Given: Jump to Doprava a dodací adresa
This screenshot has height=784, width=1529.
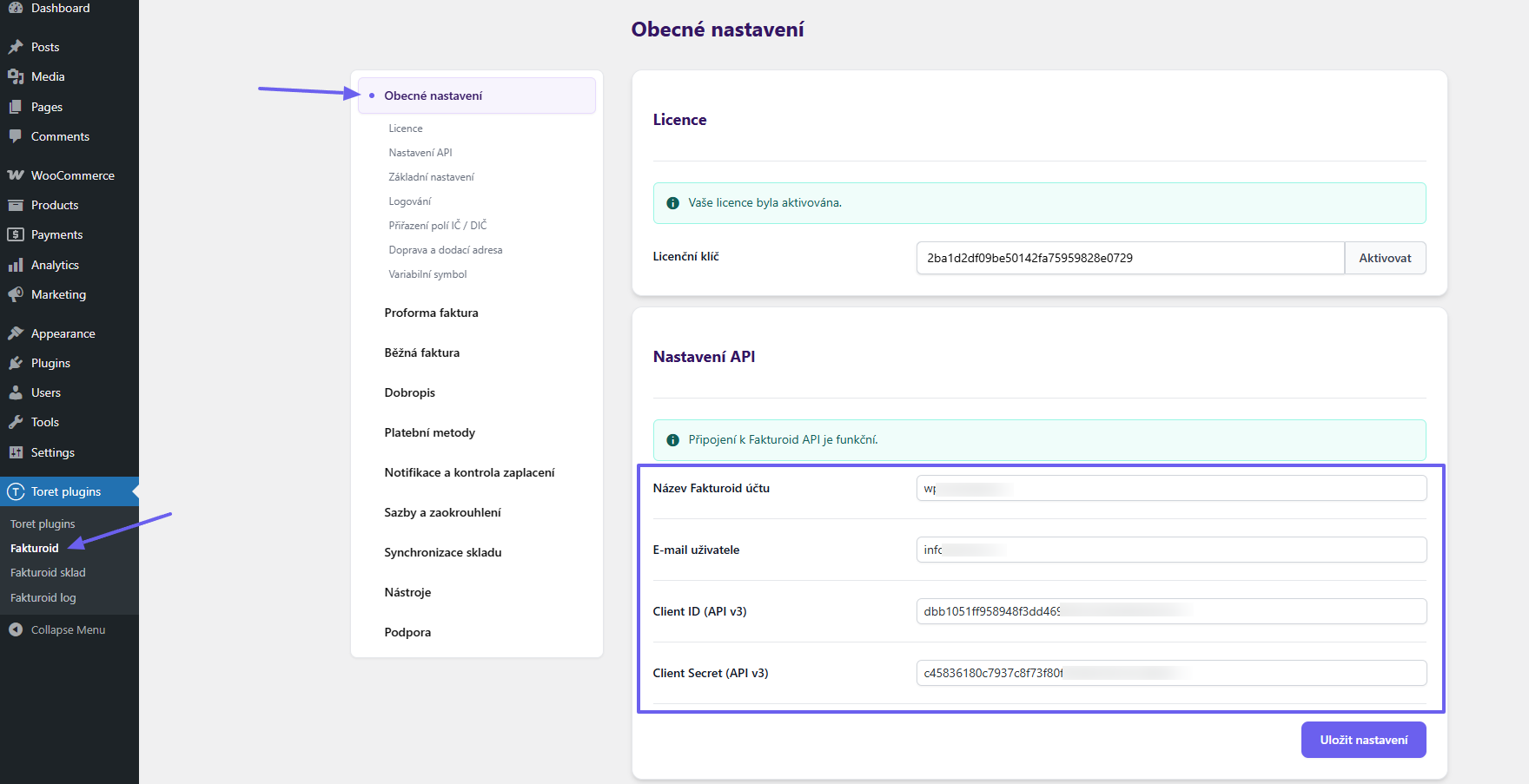Looking at the screenshot, I should tap(446, 250).
